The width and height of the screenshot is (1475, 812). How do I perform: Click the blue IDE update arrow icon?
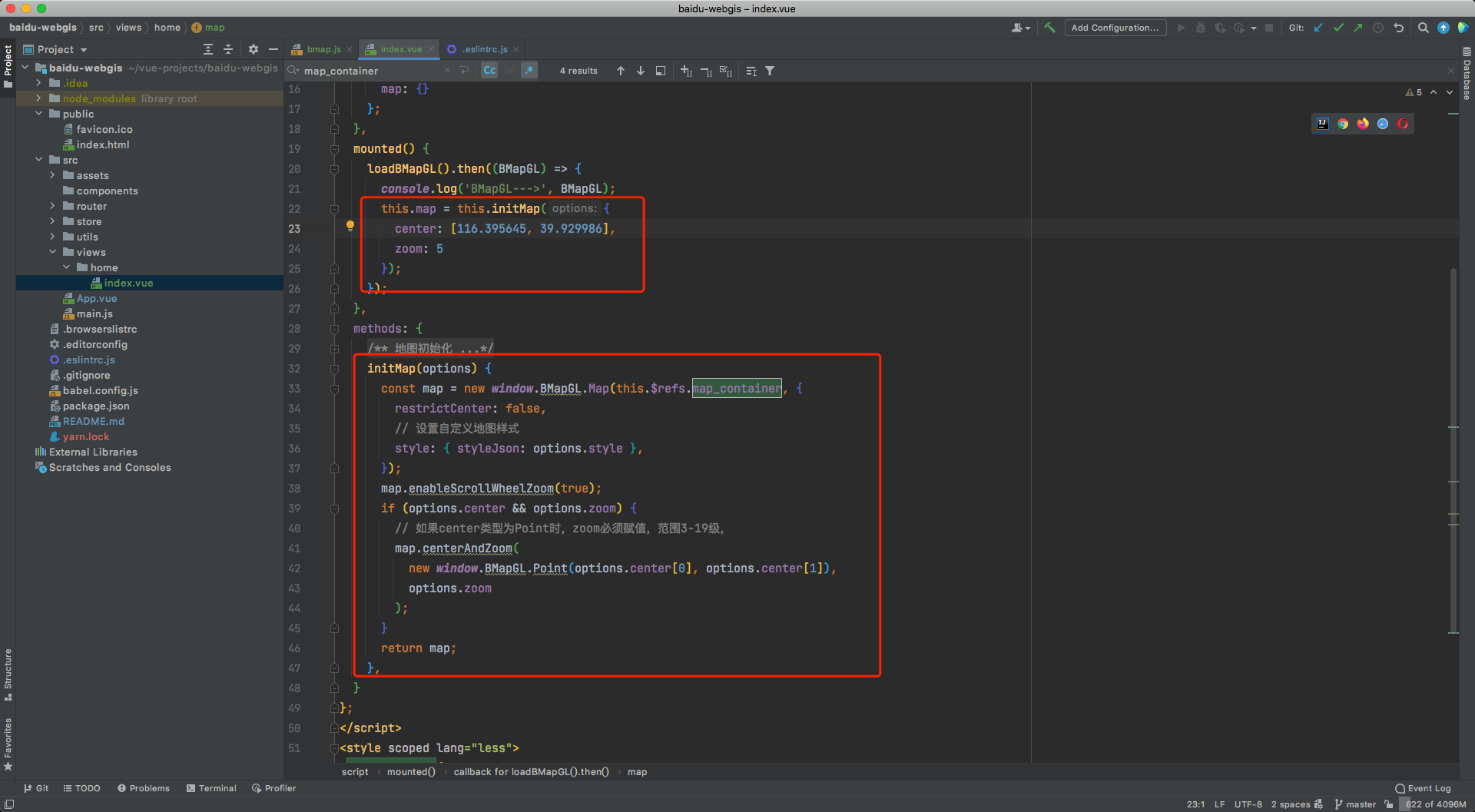1444,28
